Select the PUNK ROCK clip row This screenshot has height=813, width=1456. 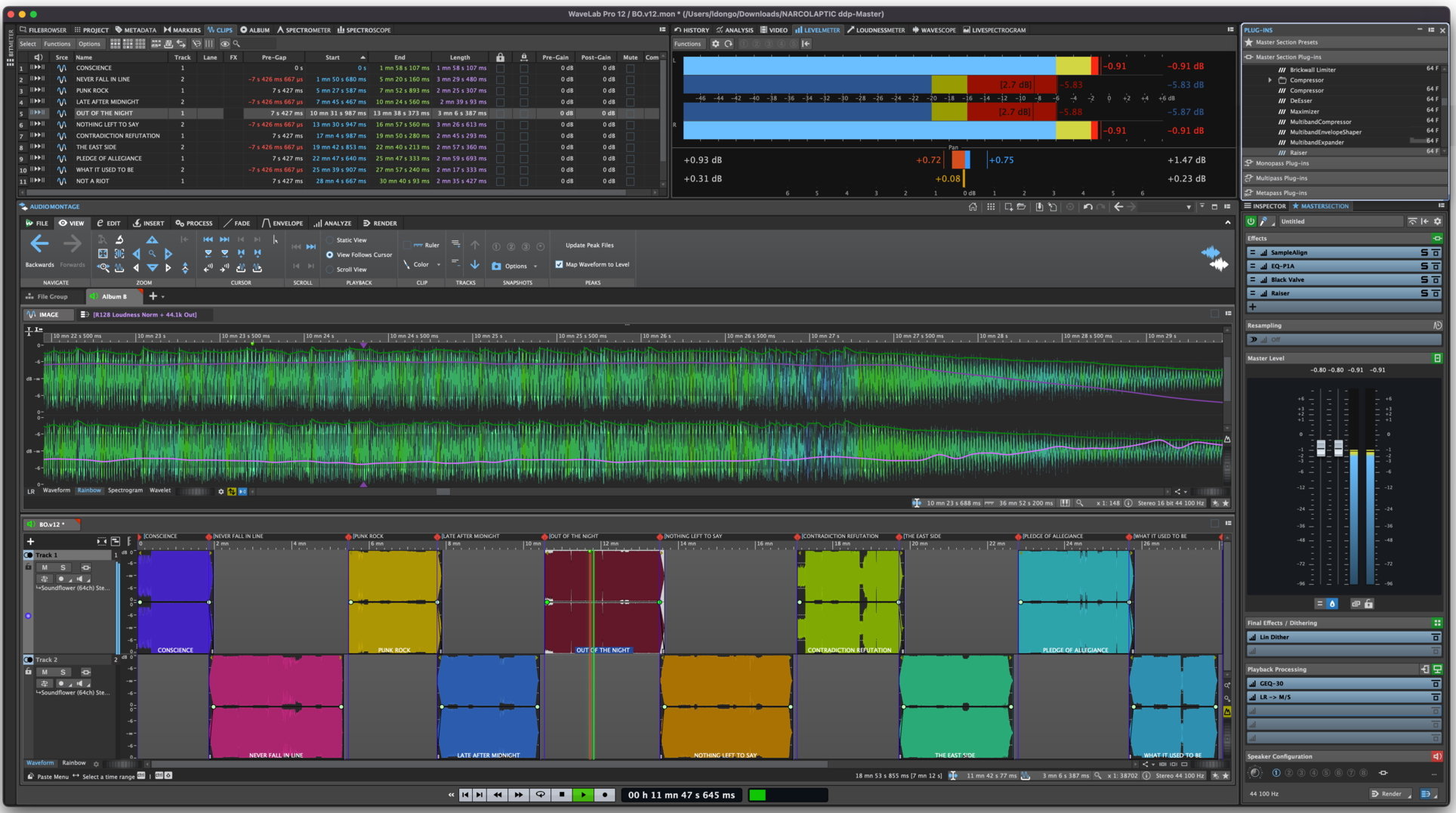pos(92,91)
